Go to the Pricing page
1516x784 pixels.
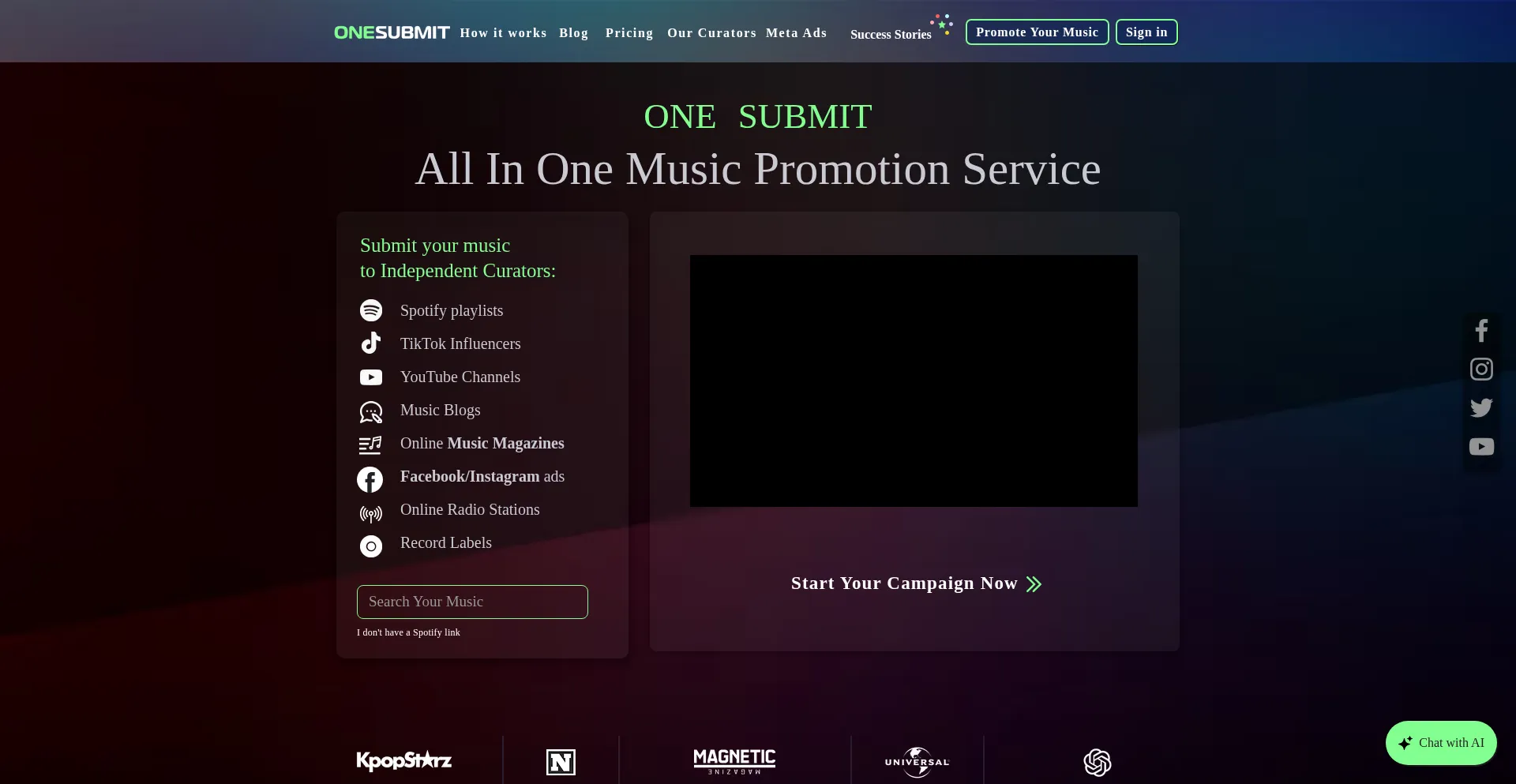coord(629,33)
